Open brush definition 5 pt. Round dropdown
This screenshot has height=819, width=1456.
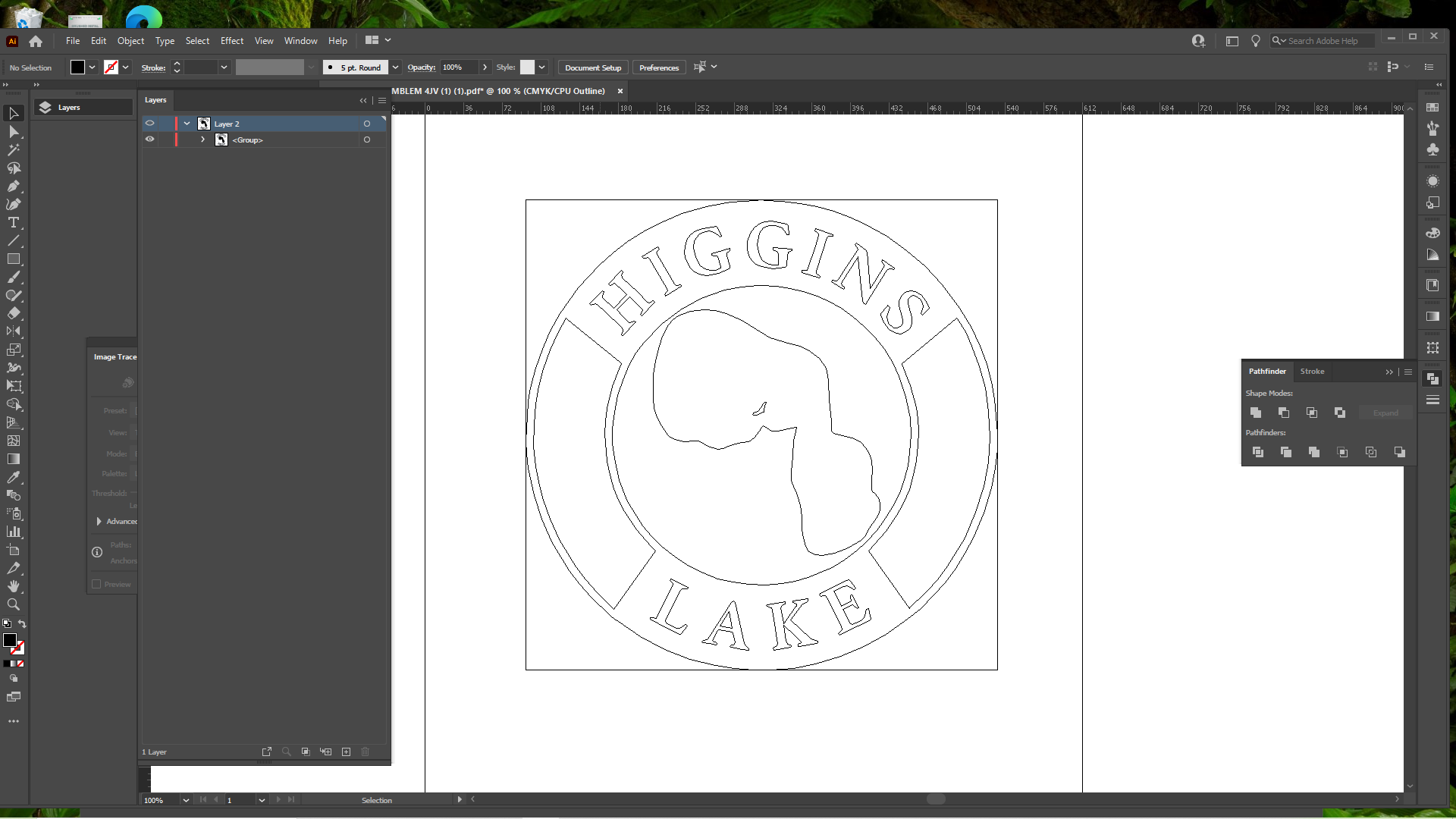396,67
